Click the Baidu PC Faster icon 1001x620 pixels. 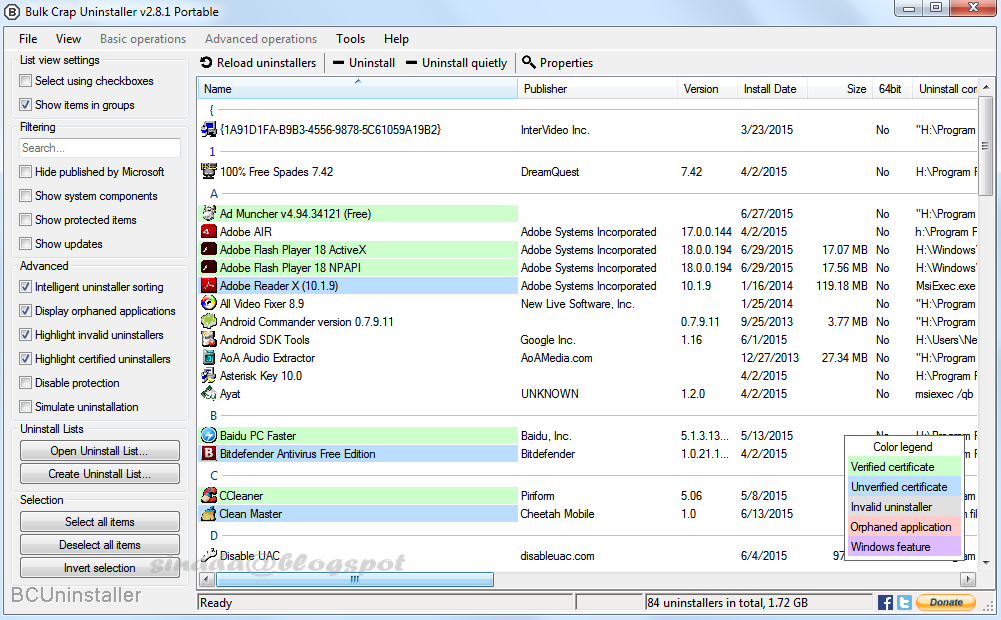tap(209, 435)
